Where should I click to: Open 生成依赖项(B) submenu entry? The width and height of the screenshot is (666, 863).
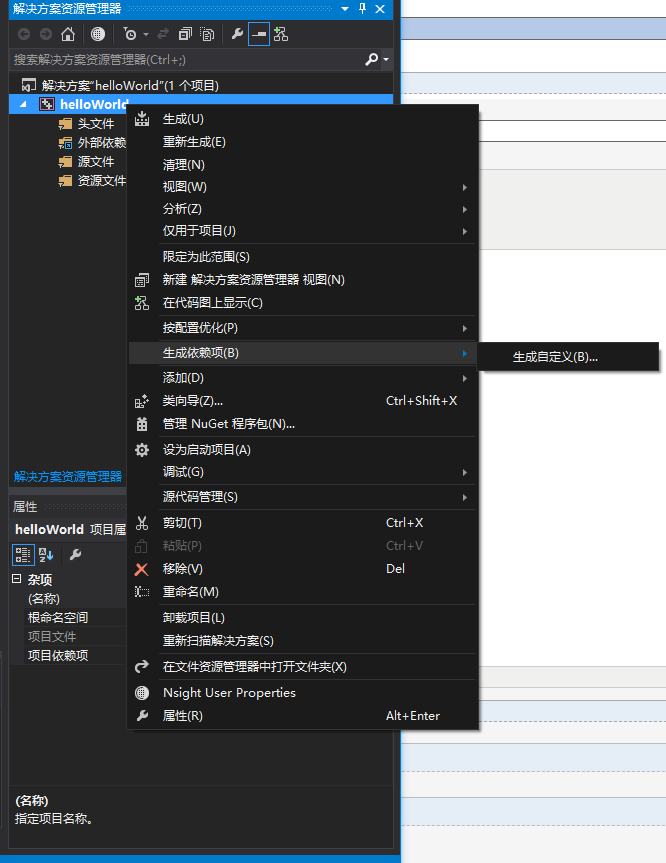(302, 353)
